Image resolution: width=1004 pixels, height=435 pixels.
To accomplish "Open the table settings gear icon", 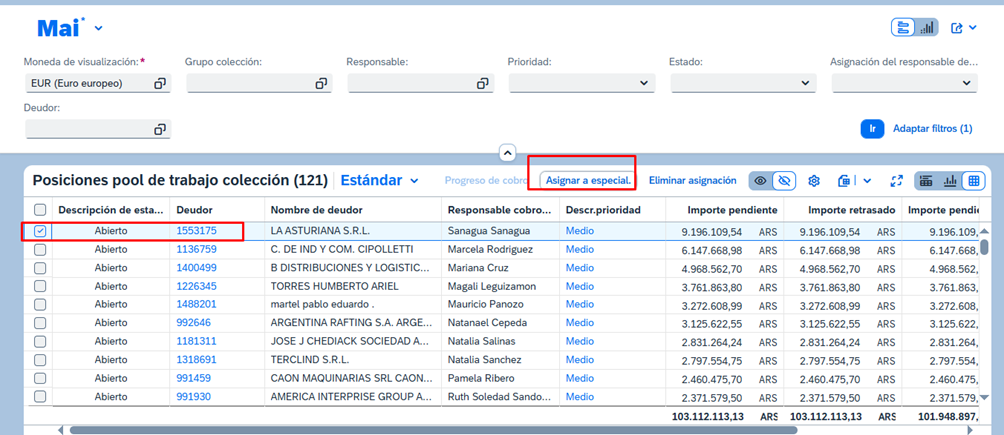I will tap(814, 181).
